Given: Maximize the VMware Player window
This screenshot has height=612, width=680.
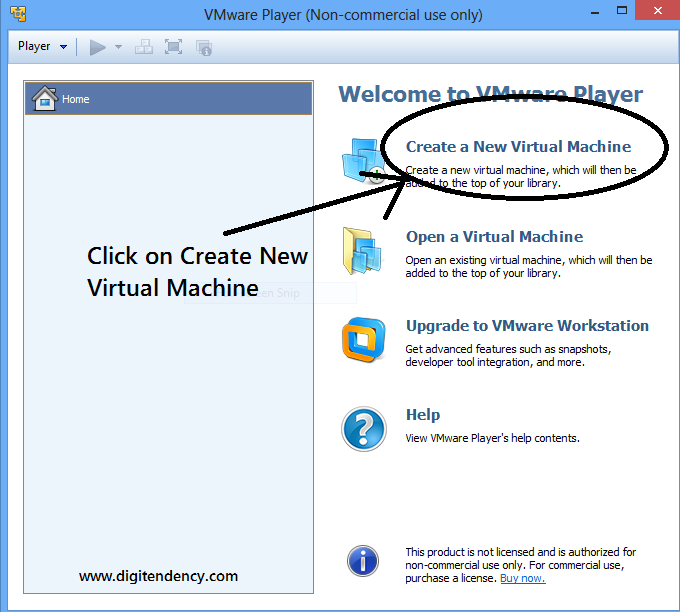Looking at the screenshot, I should pos(622,11).
